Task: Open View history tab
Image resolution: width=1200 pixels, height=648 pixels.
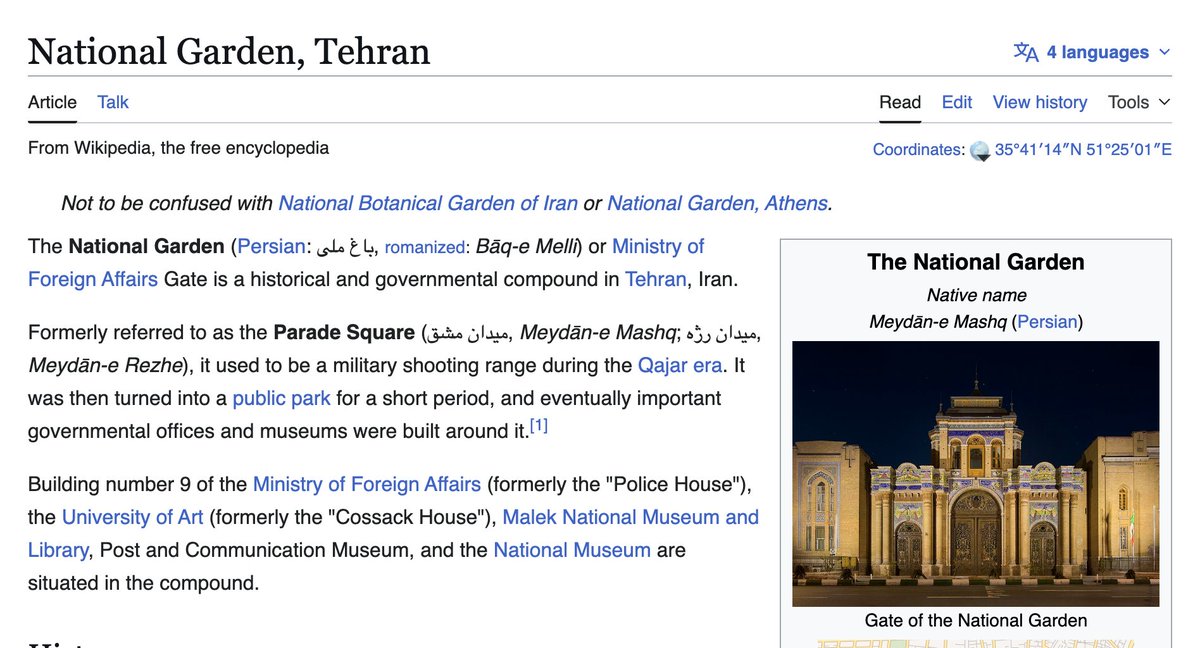Action: (1040, 102)
